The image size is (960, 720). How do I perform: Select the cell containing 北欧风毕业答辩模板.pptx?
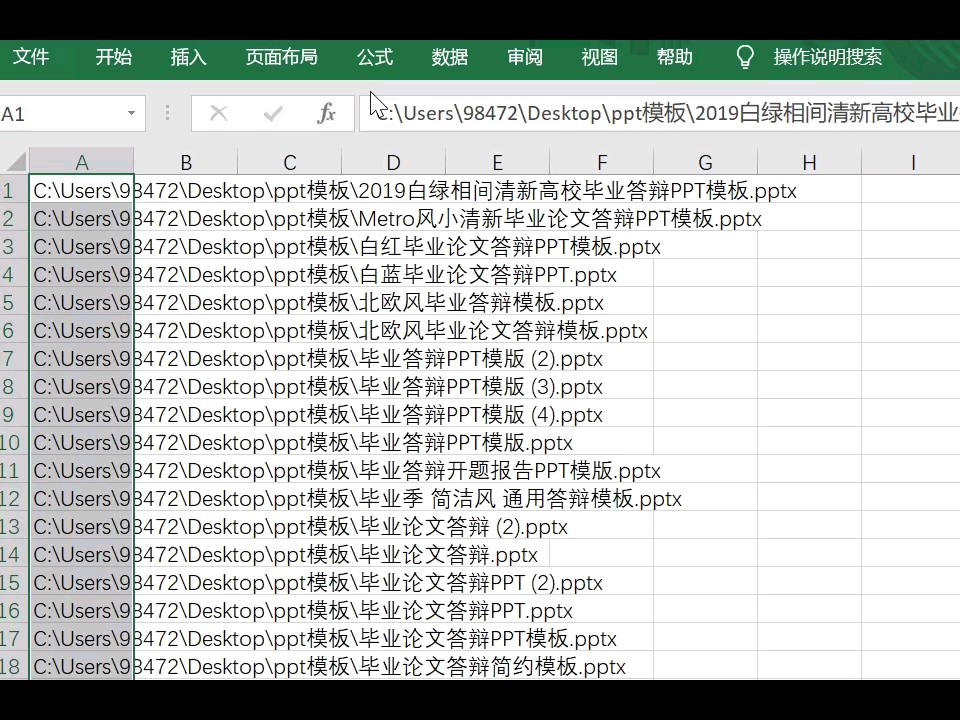[x=82, y=303]
